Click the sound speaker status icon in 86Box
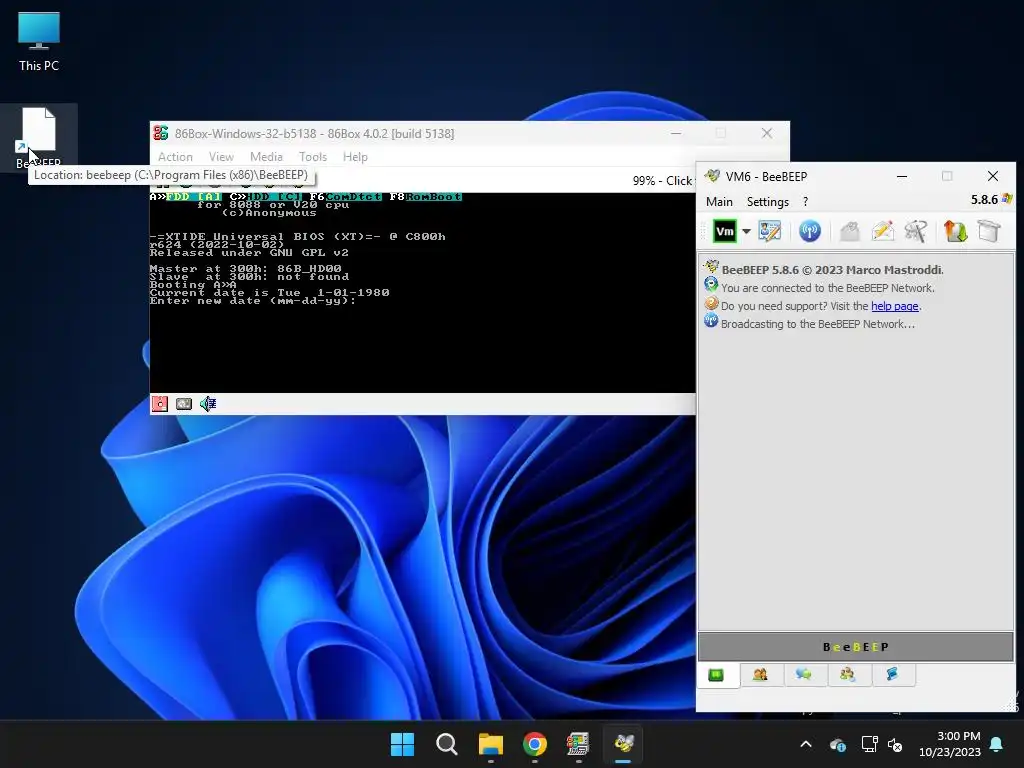The image size is (1024, 768). (208, 404)
